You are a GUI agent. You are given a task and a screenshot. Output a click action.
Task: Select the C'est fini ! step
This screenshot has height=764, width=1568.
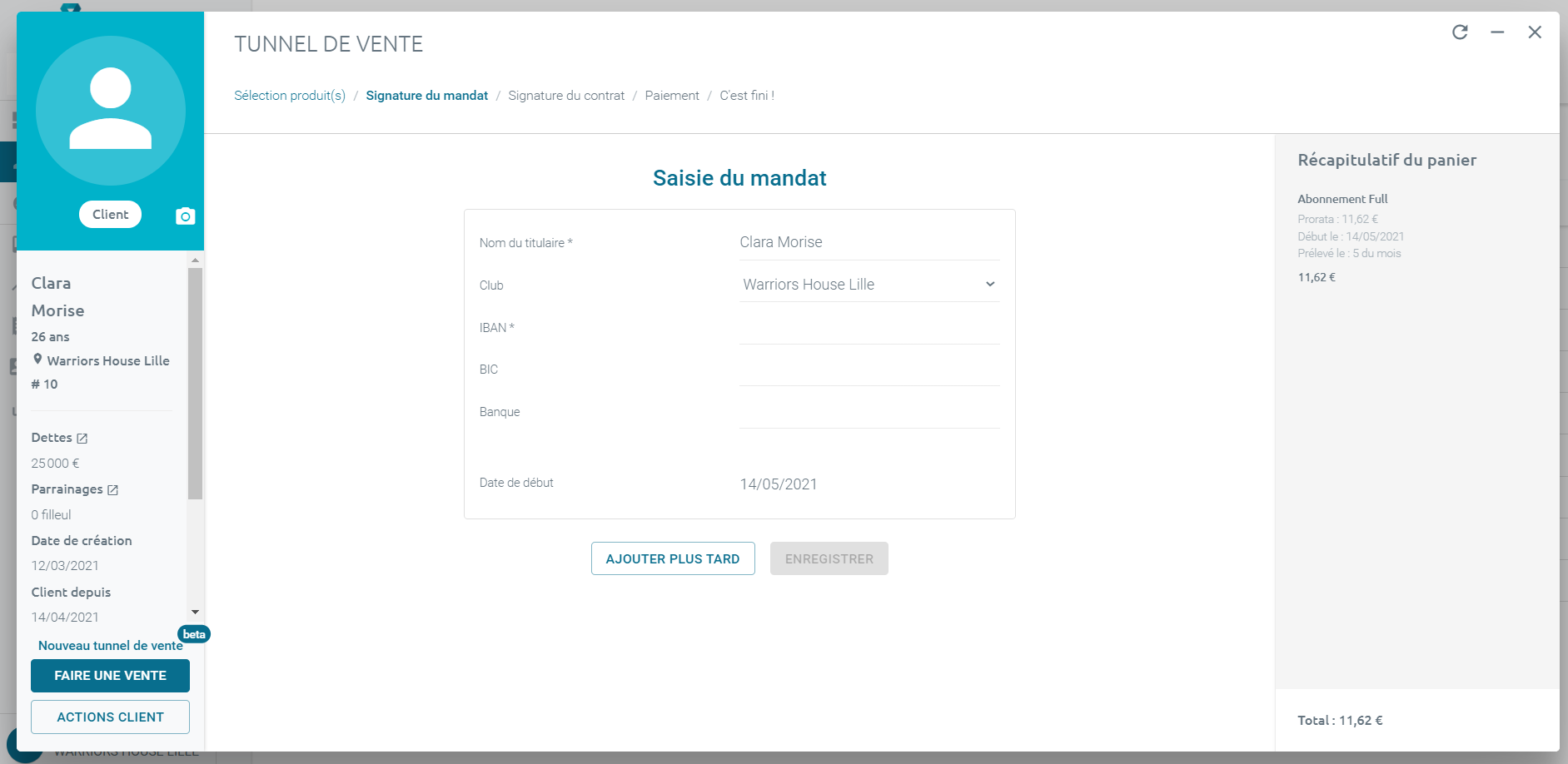pos(747,96)
